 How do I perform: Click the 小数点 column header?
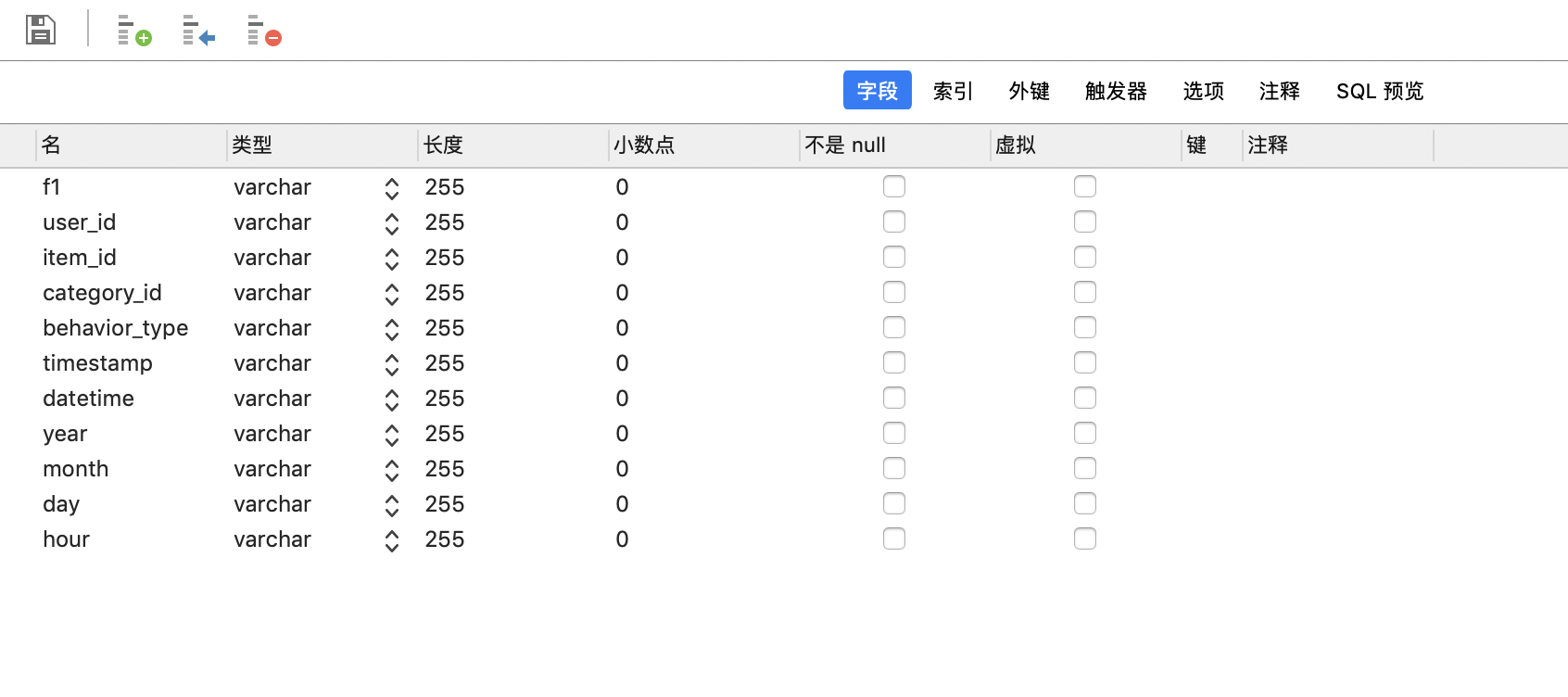[x=704, y=145]
